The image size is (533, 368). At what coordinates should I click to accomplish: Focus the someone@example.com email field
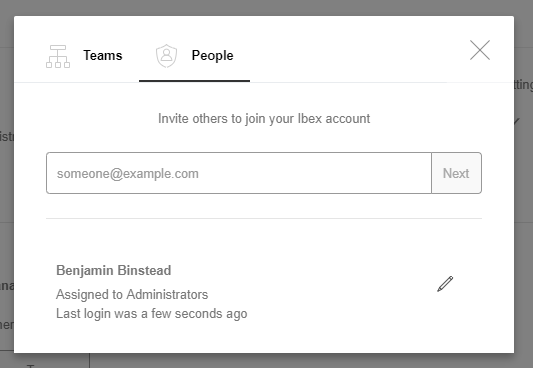pyautogui.click(x=239, y=173)
